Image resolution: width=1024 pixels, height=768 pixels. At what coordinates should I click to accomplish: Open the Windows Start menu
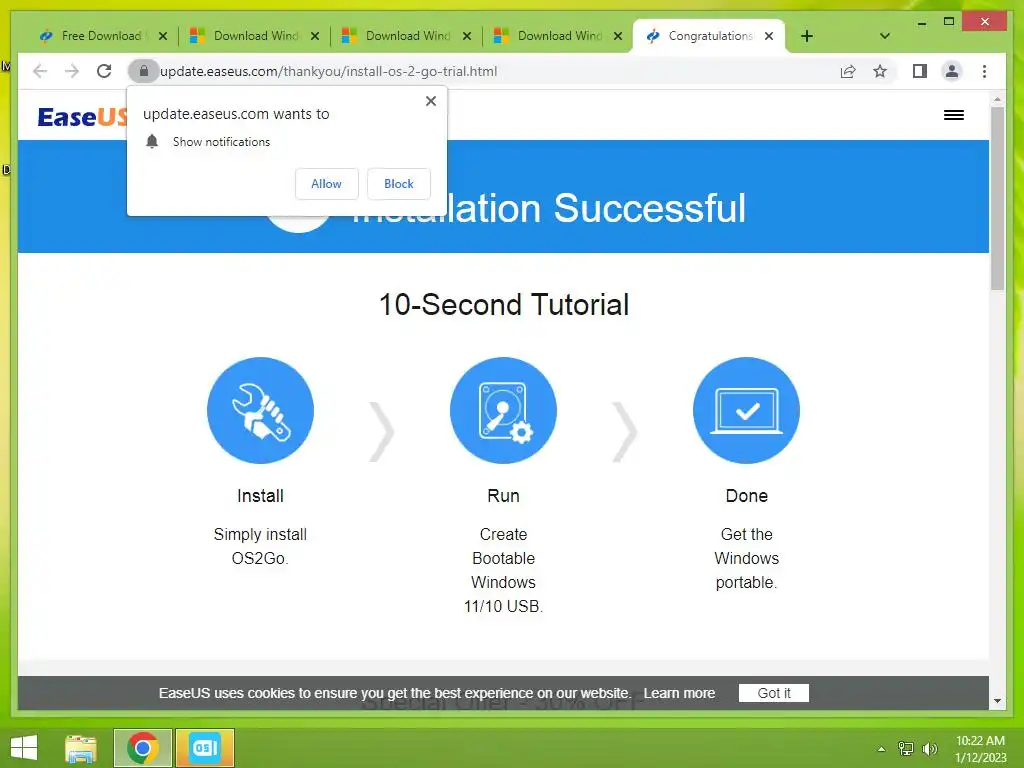(24, 748)
